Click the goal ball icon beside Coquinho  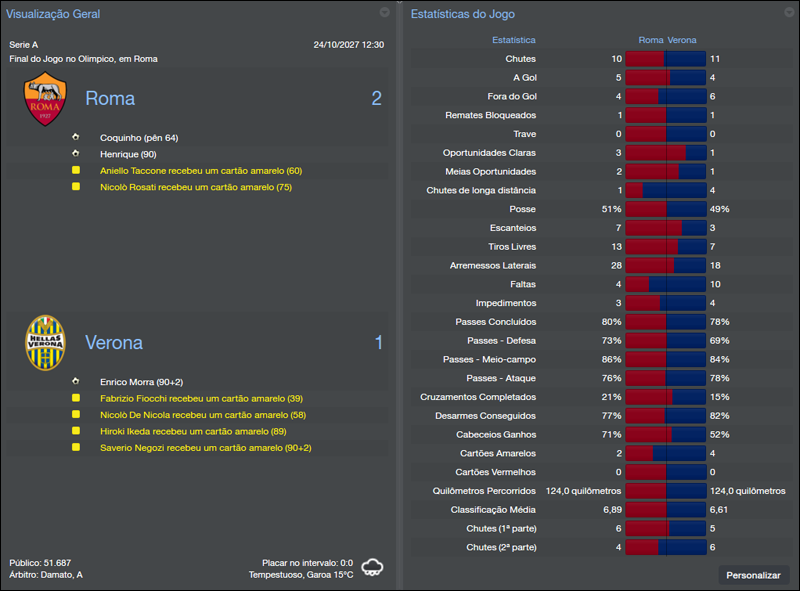click(x=75, y=138)
